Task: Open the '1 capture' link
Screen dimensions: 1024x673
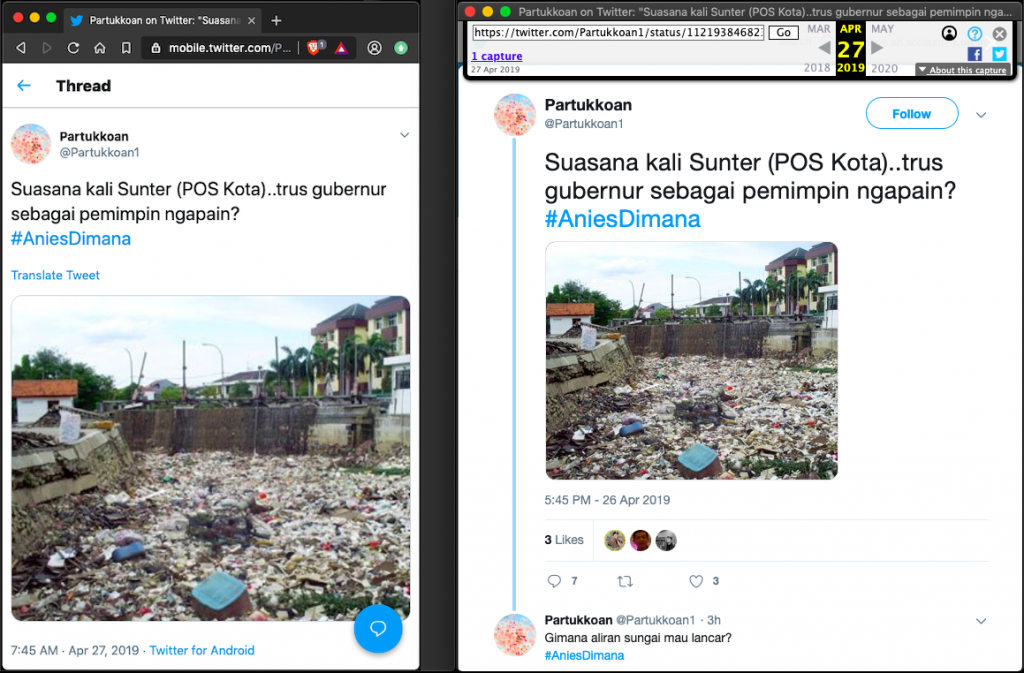Action: [x=497, y=56]
